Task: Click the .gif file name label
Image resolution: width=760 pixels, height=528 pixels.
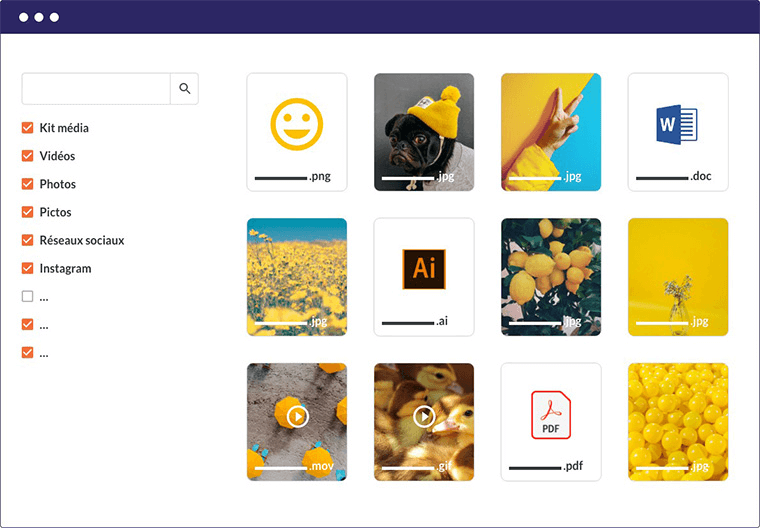Action: [x=418, y=466]
